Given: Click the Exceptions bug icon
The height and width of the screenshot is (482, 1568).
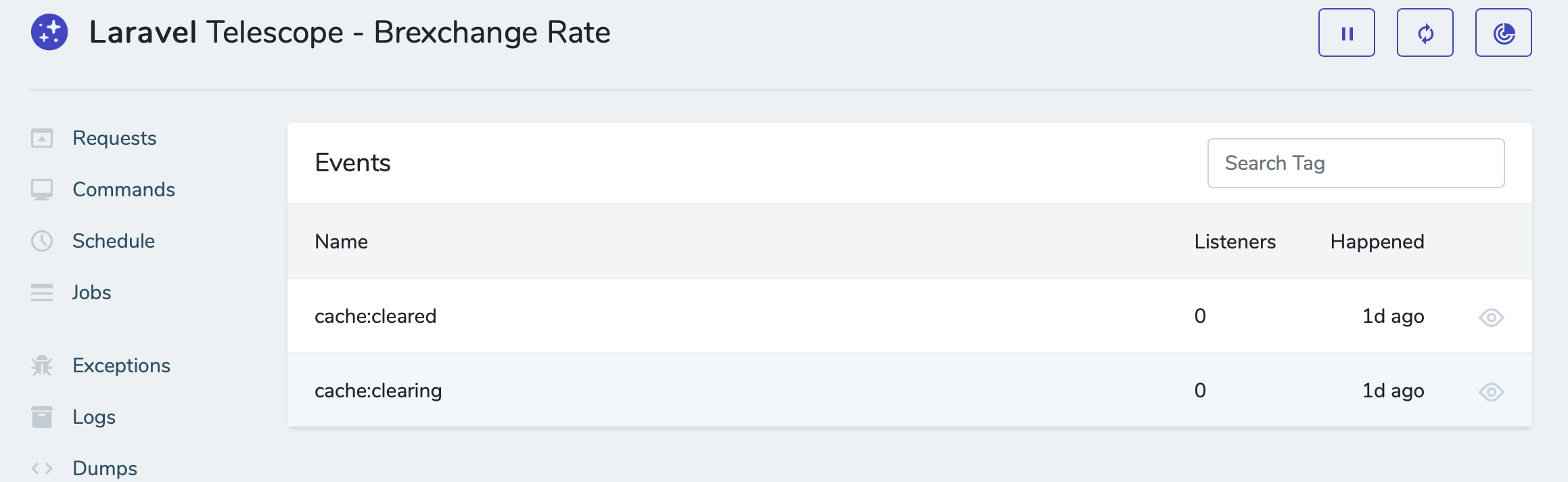Looking at the screenshot, I should 42,366.
